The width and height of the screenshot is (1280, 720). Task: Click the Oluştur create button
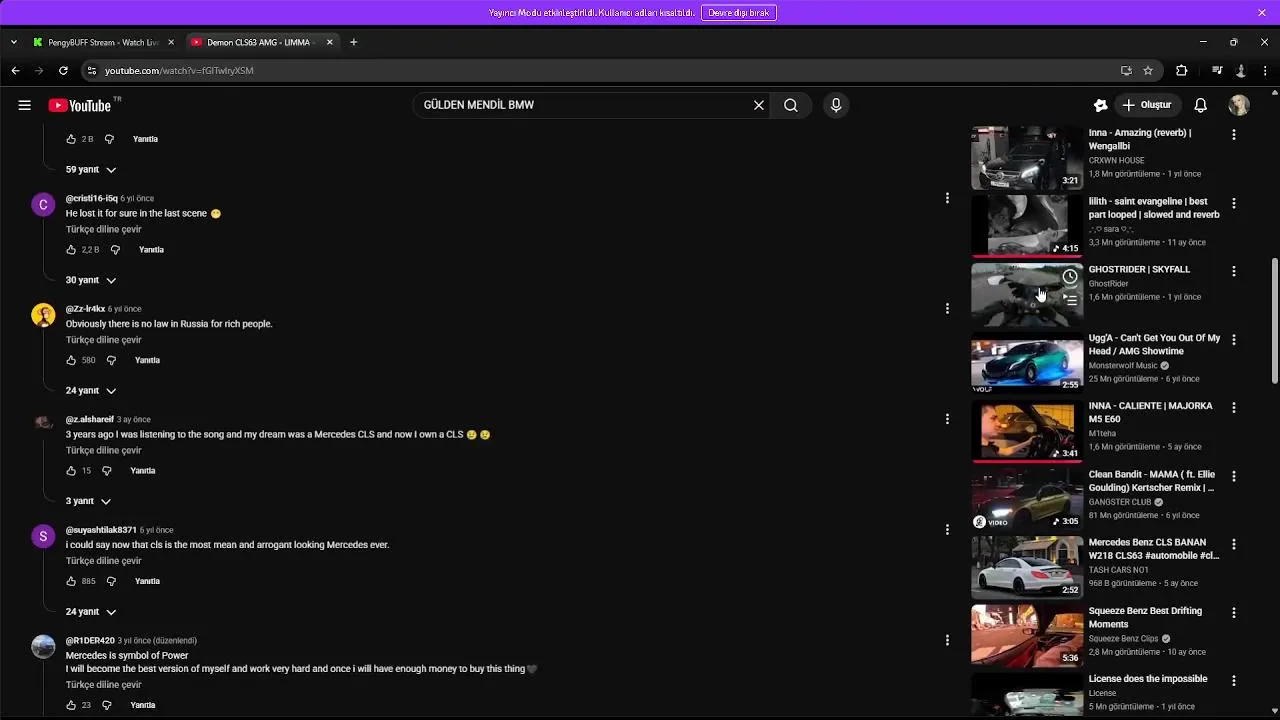tap(1146, 105)
